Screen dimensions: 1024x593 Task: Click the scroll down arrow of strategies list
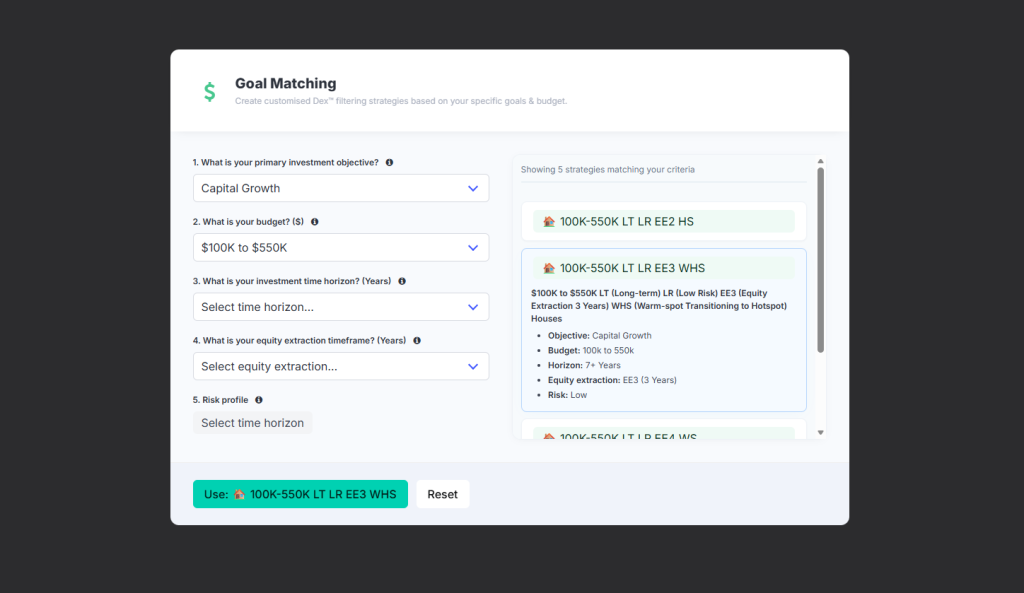[x=821, y=433]
